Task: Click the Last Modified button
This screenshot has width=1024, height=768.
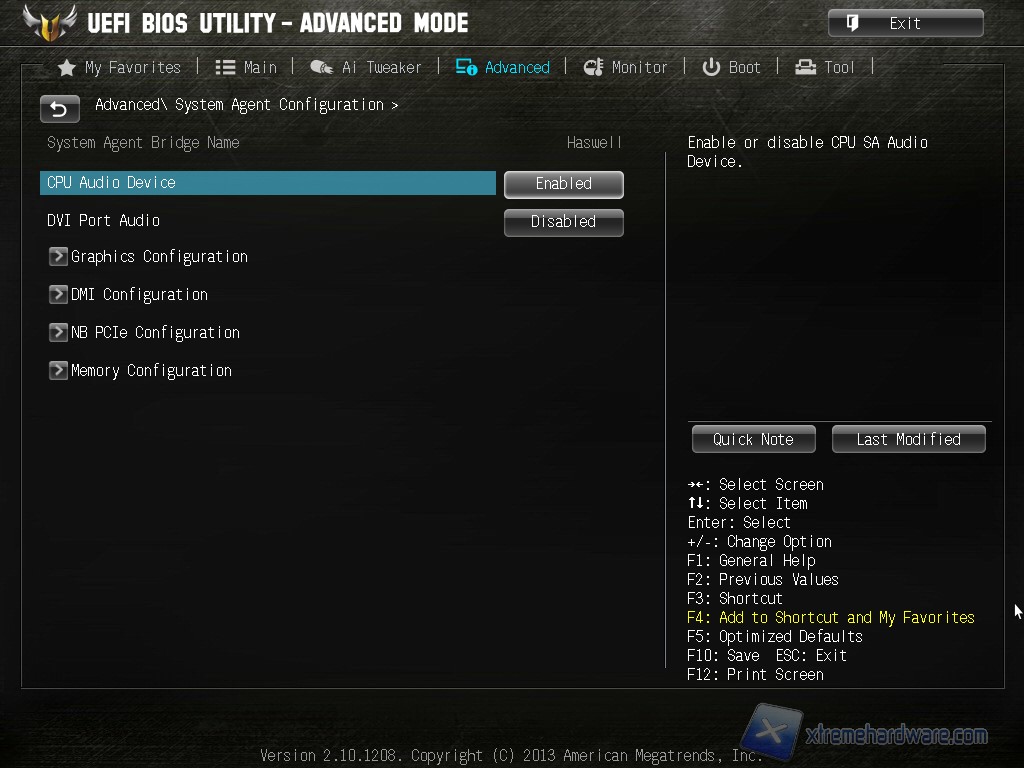Action: pyautogui.click(x=908, y=440)
